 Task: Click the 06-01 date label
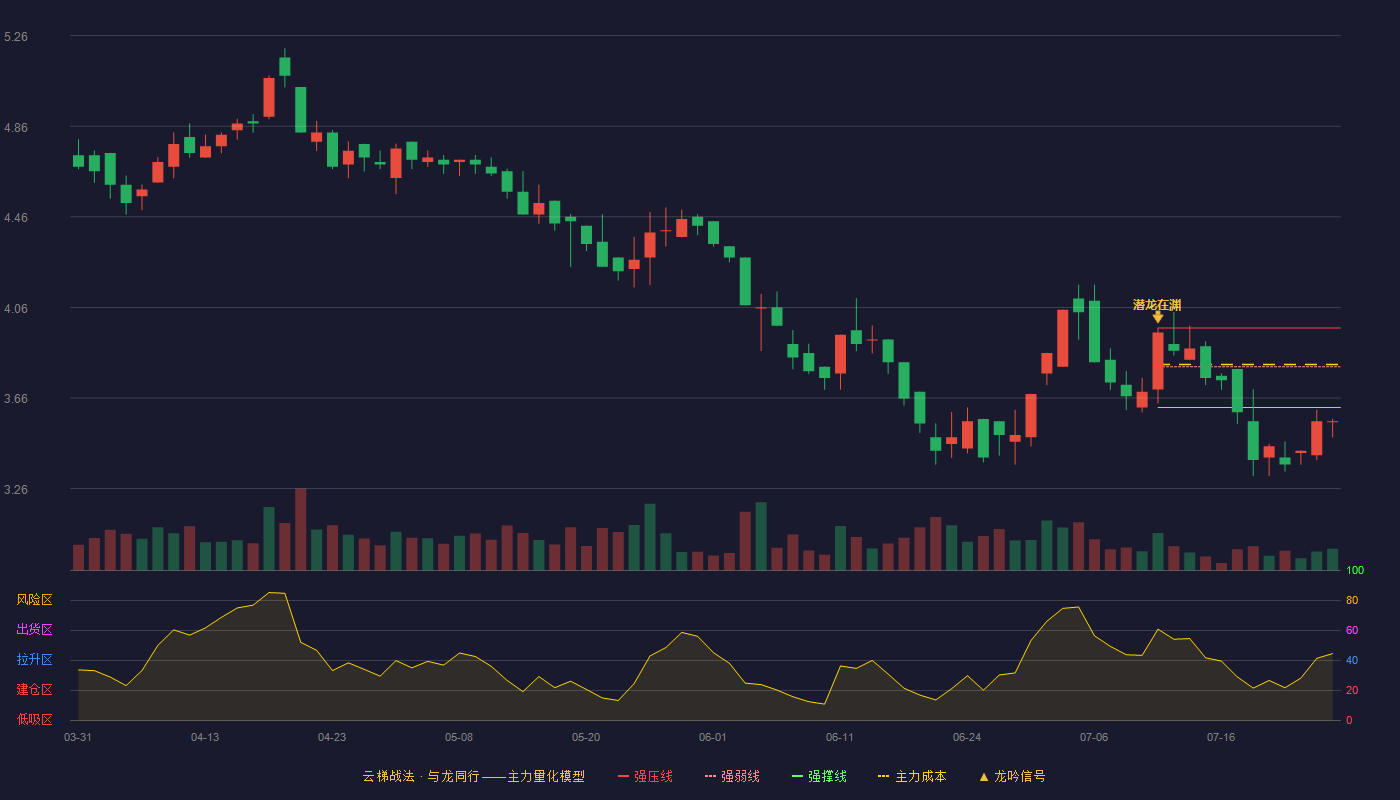click(713, 737)
